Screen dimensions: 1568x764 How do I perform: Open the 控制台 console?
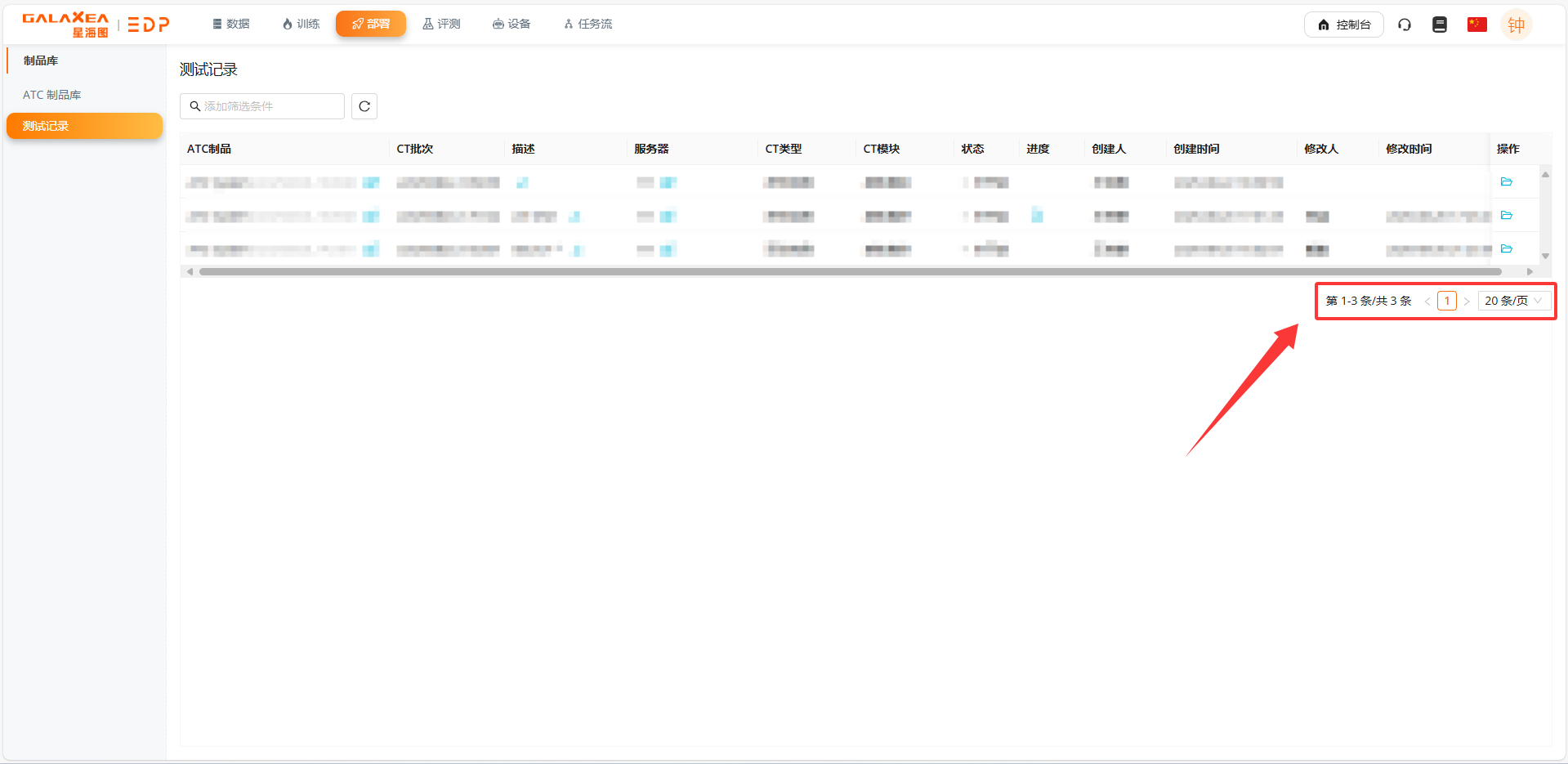(1343, 25)
